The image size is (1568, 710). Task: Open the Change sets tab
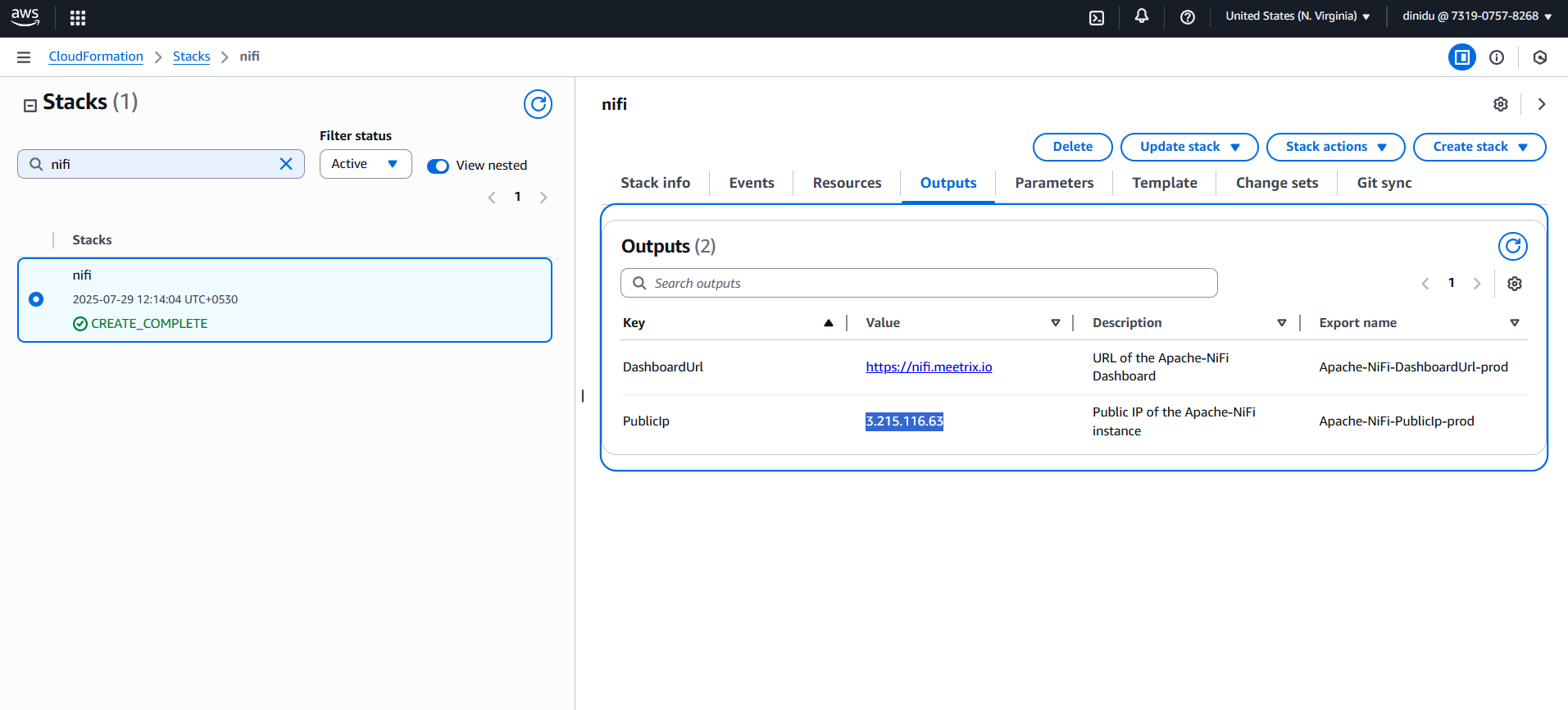[1277, 183]
